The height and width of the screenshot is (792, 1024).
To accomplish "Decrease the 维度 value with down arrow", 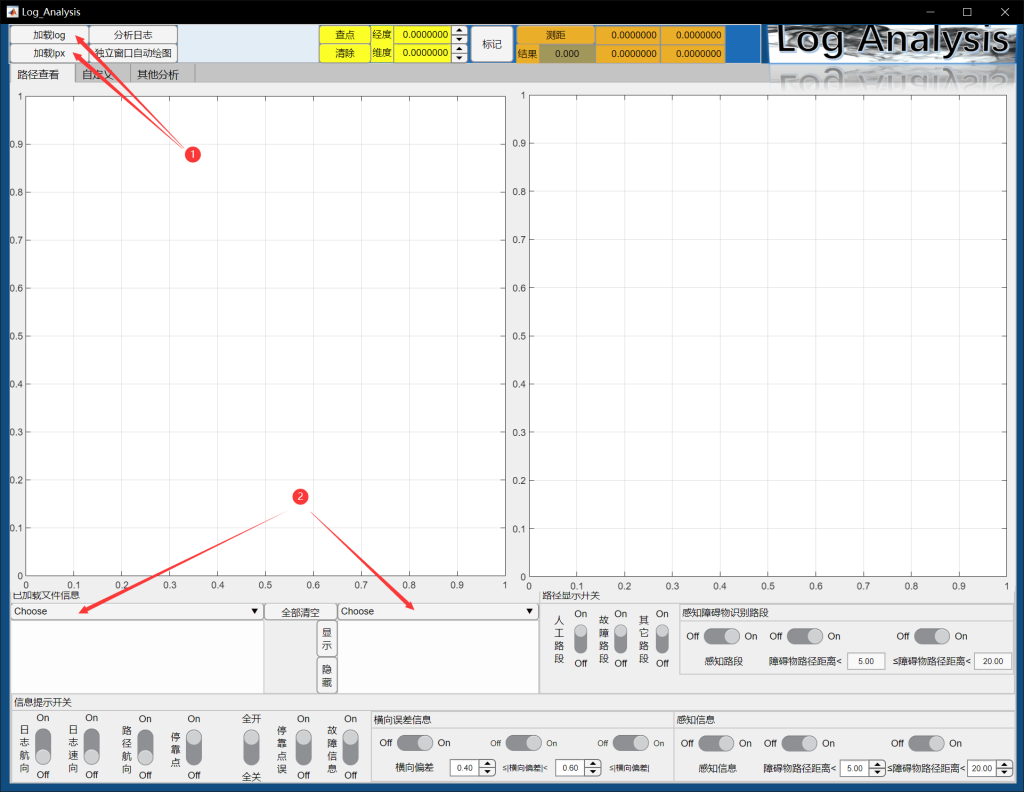I will click(x=459, y=57).
